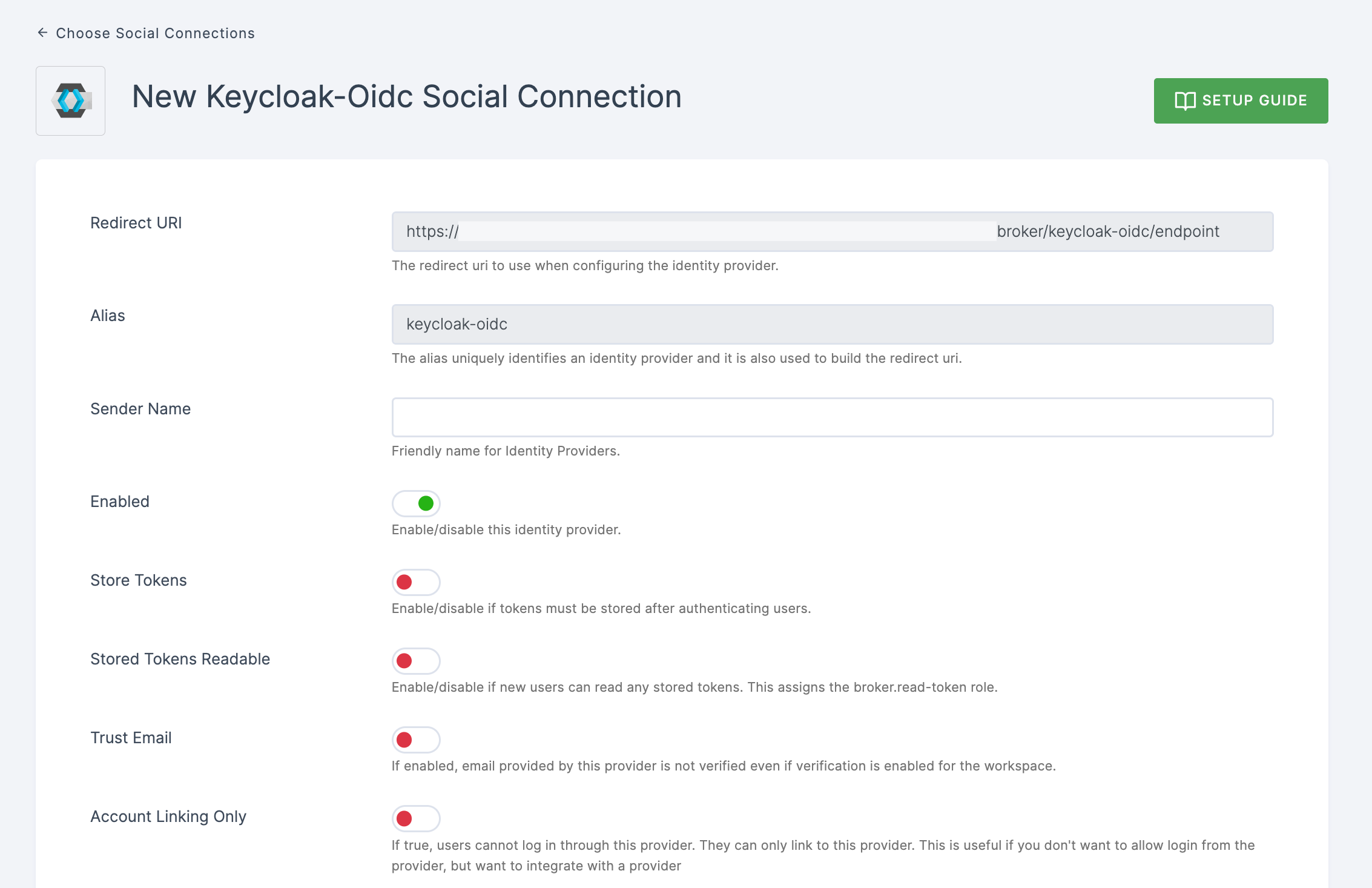Click the back arrow icon
1372x888 pixels.
click(42, 33)
